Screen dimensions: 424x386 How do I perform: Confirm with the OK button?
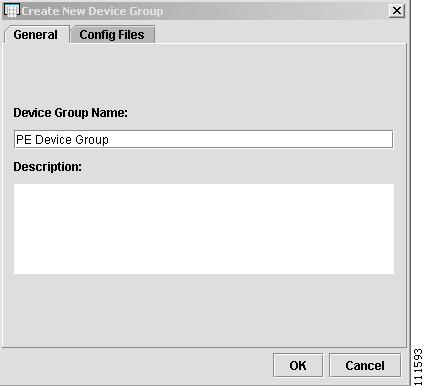pyautogui.click(x=298, y=365)
